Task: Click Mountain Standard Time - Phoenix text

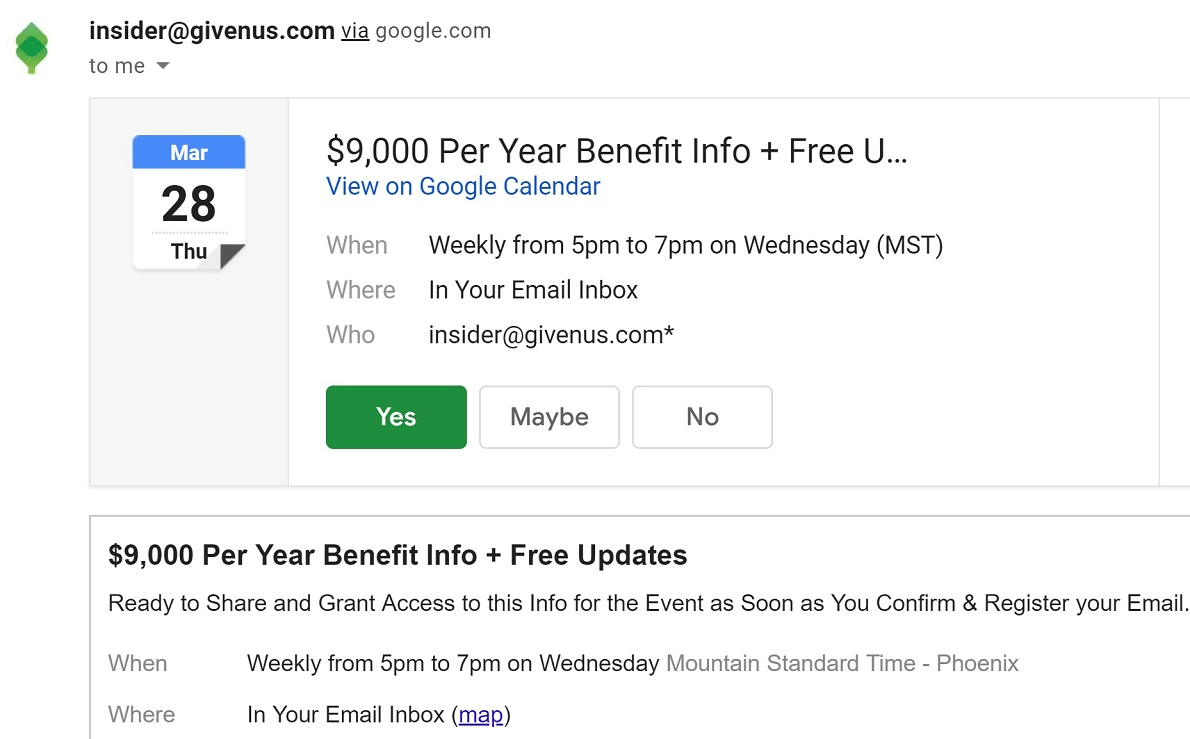Action: (842, 664)
